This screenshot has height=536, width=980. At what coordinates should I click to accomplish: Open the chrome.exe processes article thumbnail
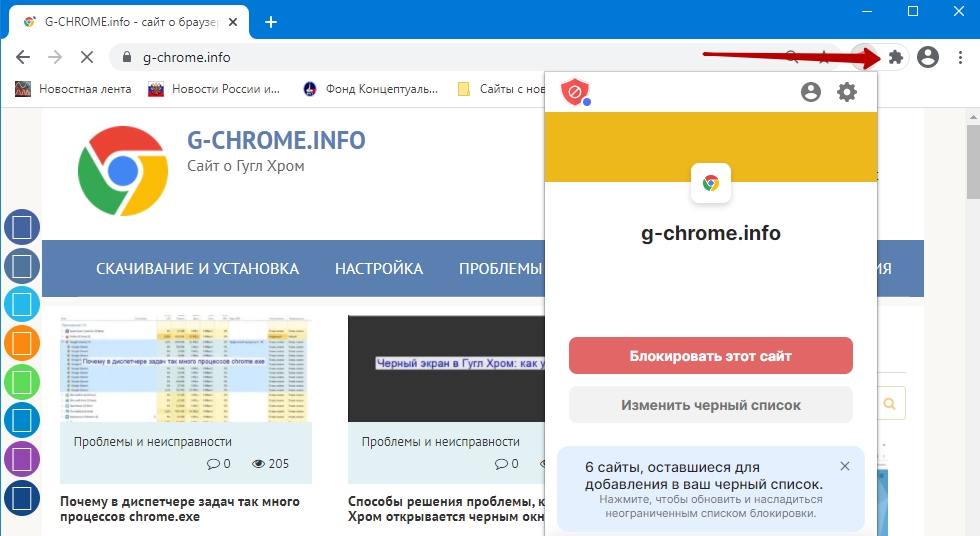tap(186, 368)
